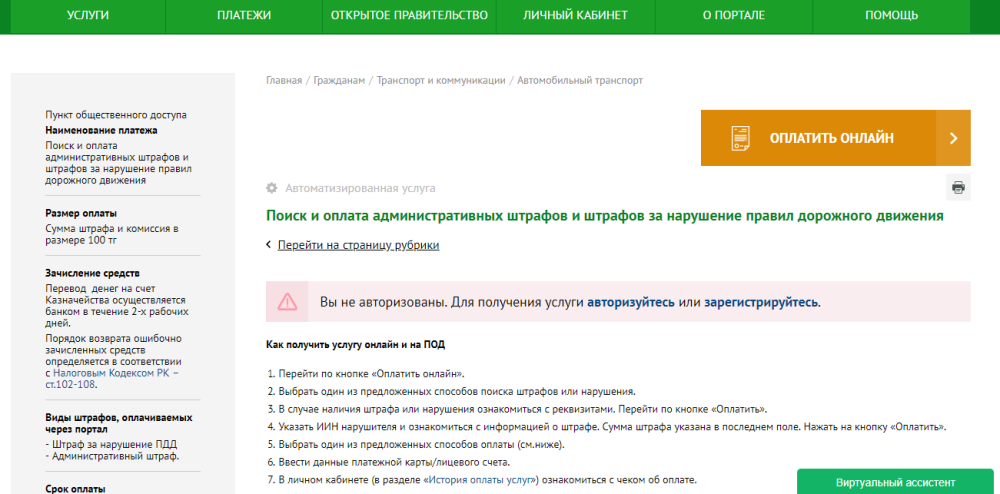Click the Главная breadcrumb link

coord(284,80)
